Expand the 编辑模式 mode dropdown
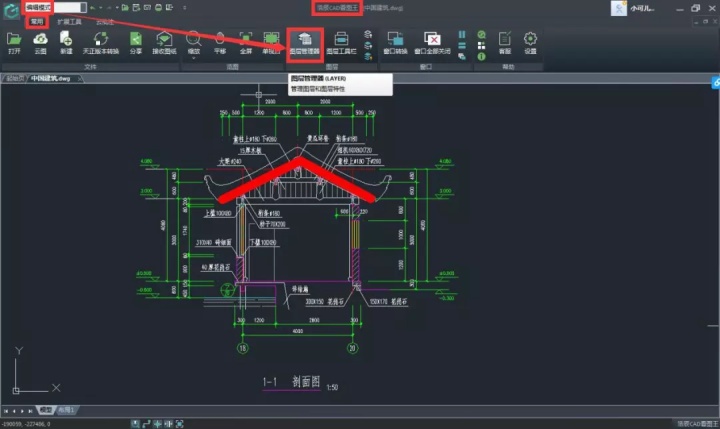The height and width of the screenshot is (429, 720). [83, 7]
